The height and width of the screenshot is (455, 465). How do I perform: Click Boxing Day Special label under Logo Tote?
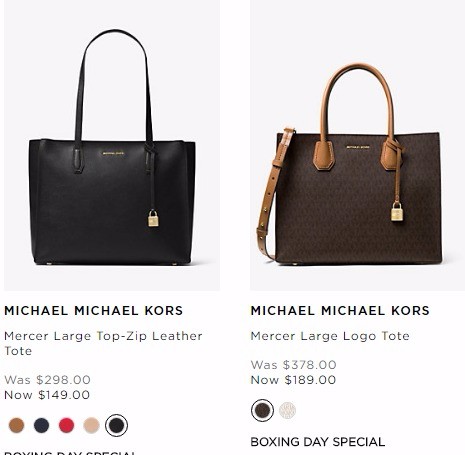pyautogui.click(x=318, y=442)
